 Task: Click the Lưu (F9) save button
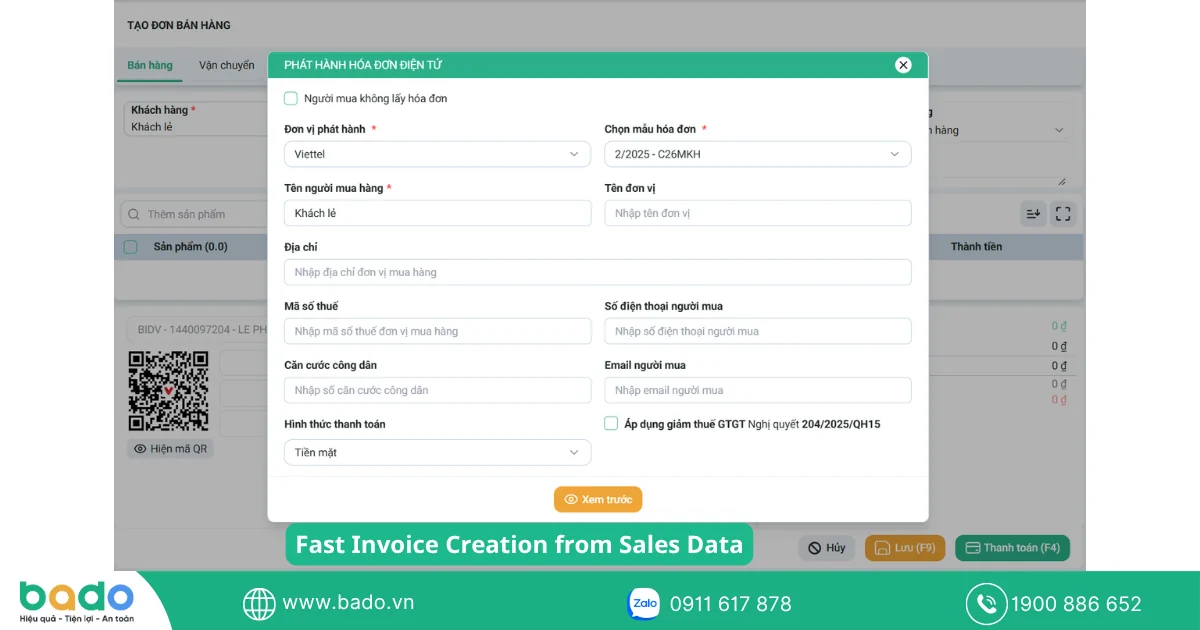coord(905,548)
